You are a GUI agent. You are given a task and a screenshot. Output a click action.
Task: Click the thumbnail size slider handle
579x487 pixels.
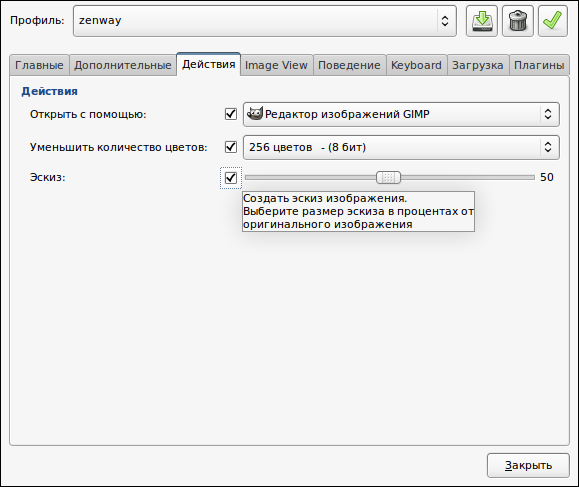388,178
